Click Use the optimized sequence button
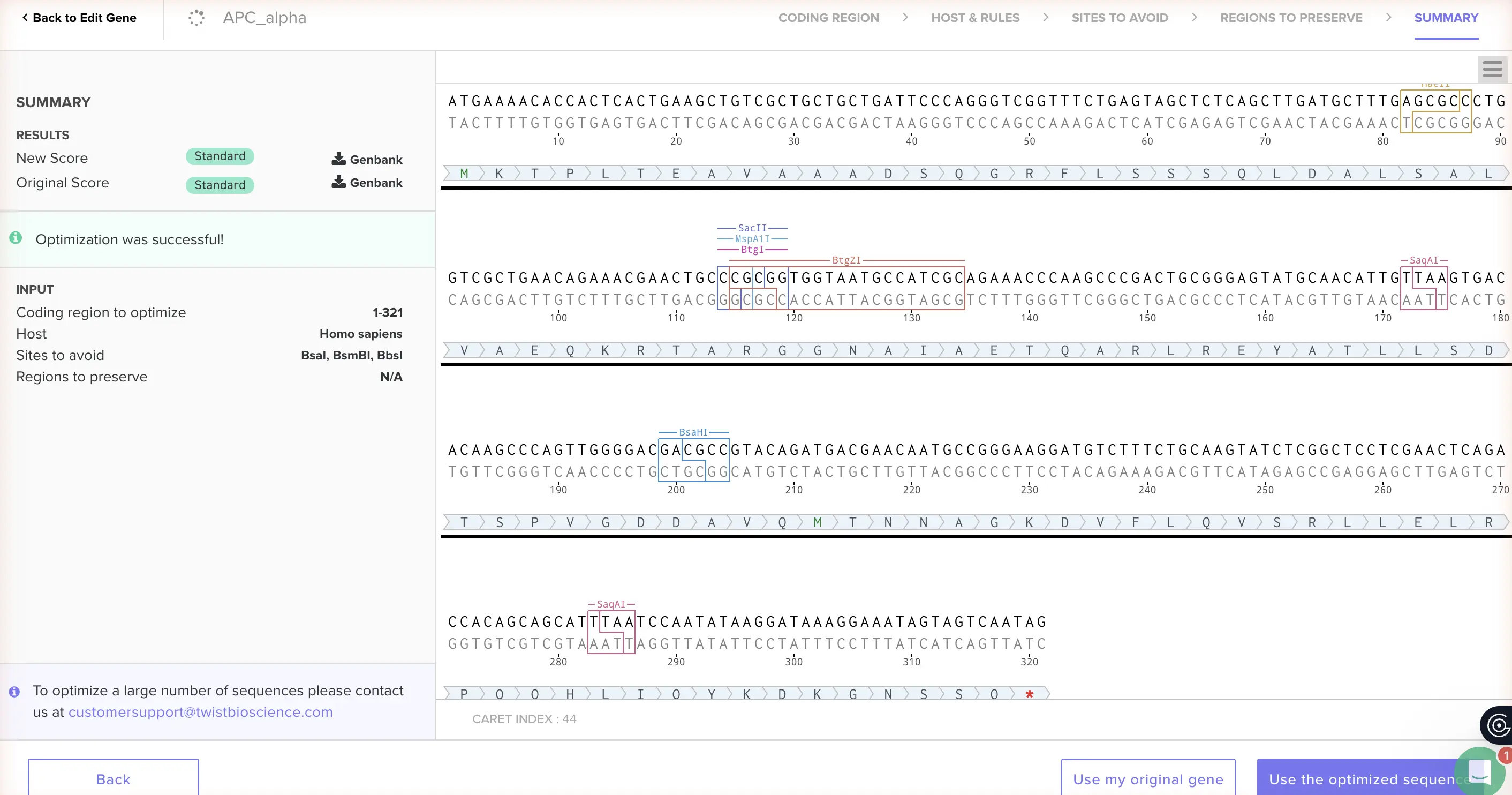This screenshot has height=795, width=1512. coord(1362,778)
